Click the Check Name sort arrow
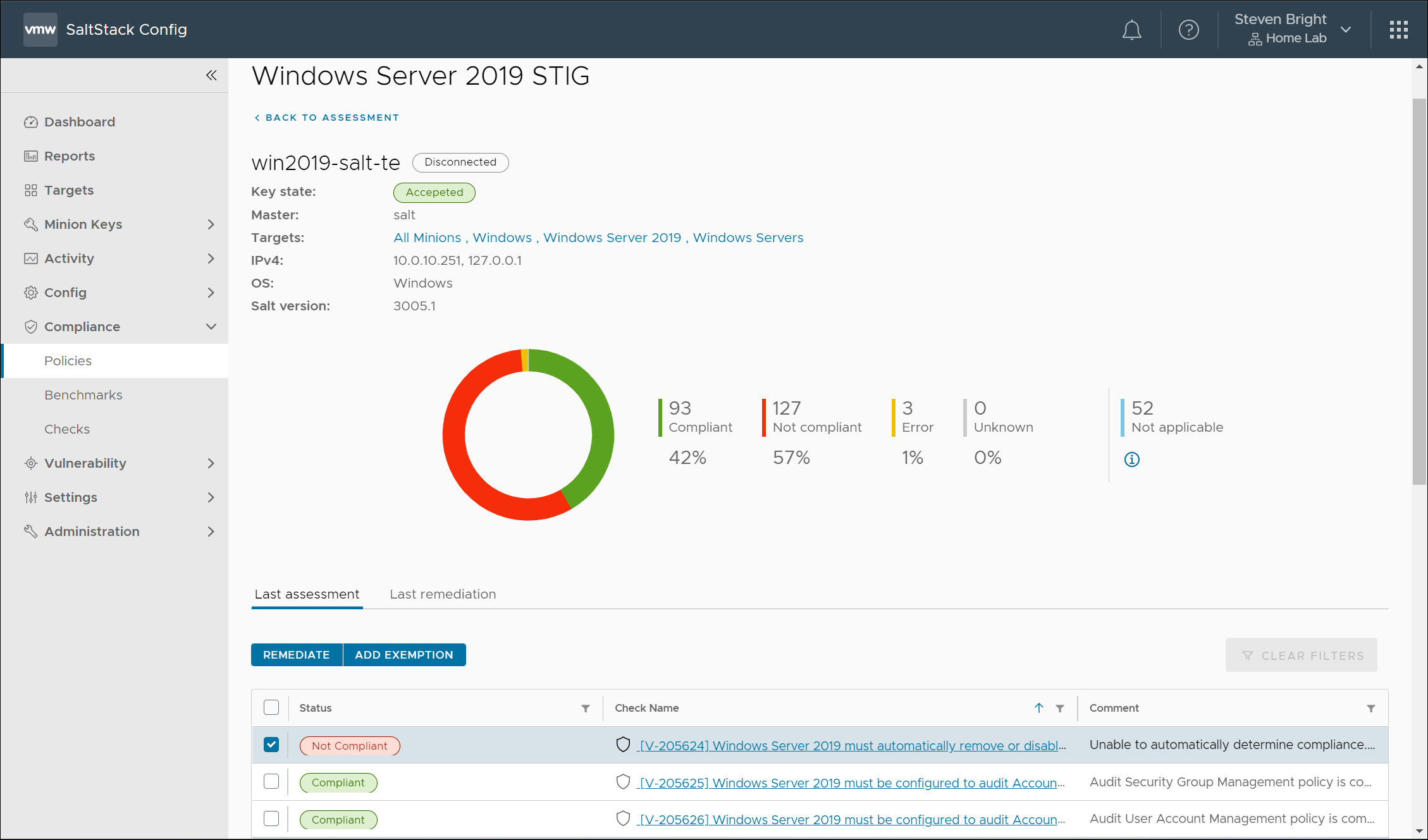This screenshot has height=840, width=1428. pos(1039,708)
